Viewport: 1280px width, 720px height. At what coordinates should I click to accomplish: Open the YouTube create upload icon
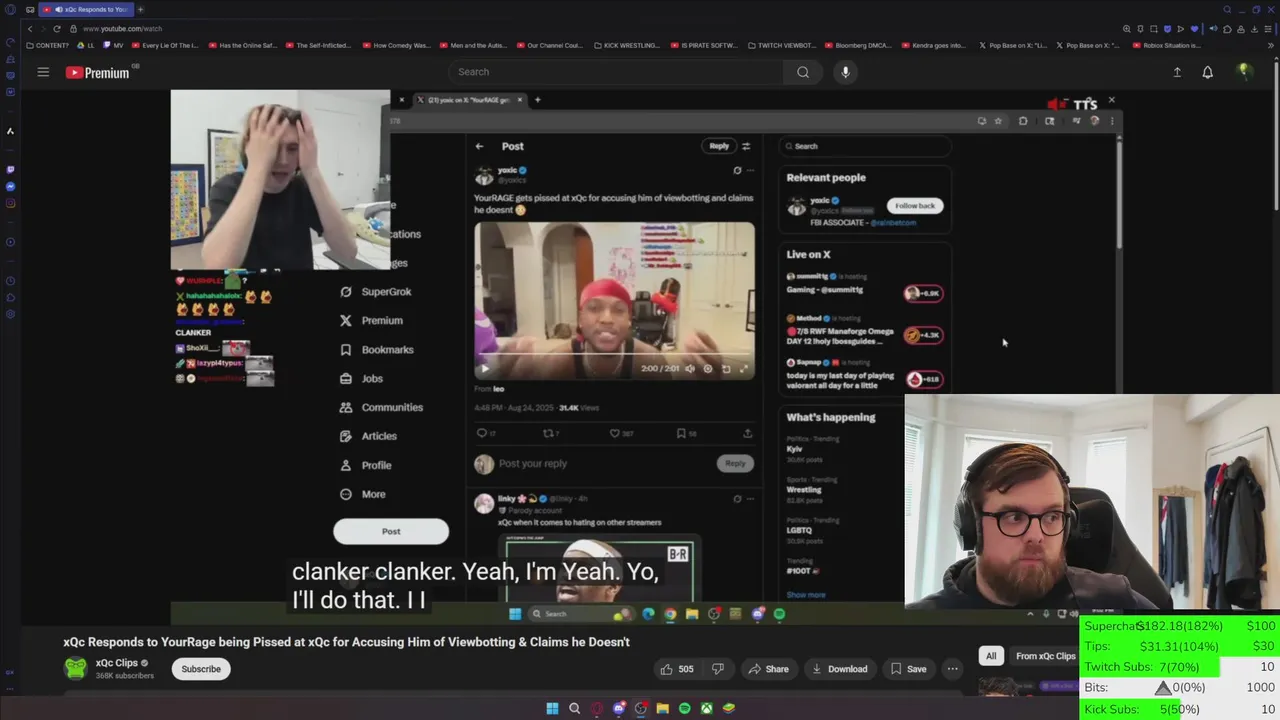click(1177, 72)
